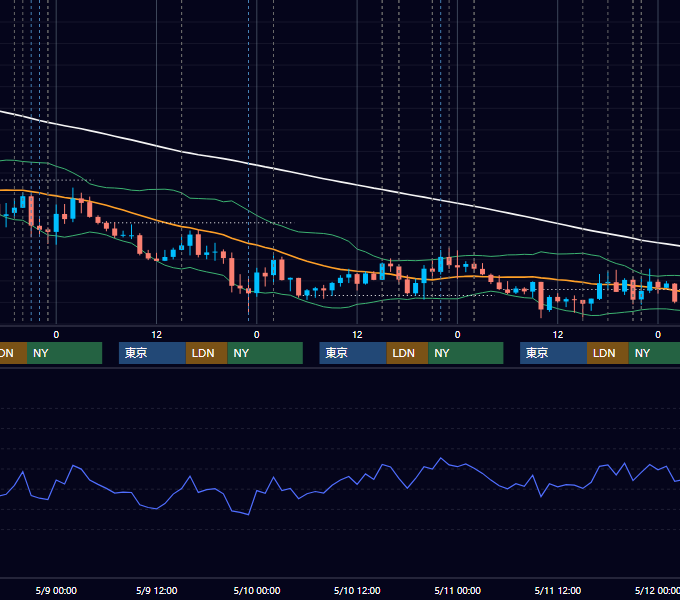Click the 5/11 12:00 date label

tap(558, 590)
